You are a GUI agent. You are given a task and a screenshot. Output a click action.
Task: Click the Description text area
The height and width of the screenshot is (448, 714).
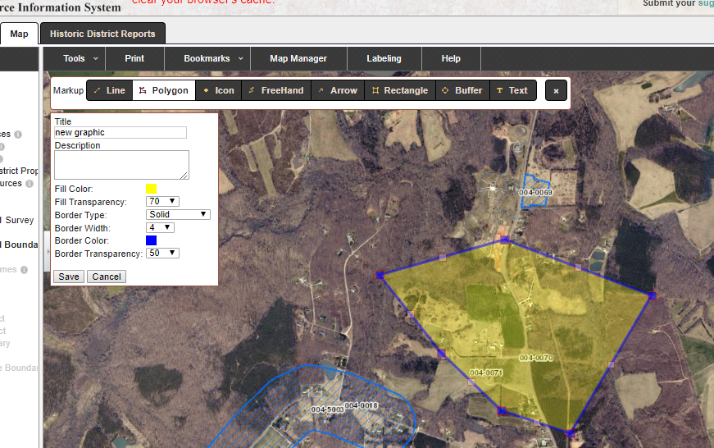point(122,165)
